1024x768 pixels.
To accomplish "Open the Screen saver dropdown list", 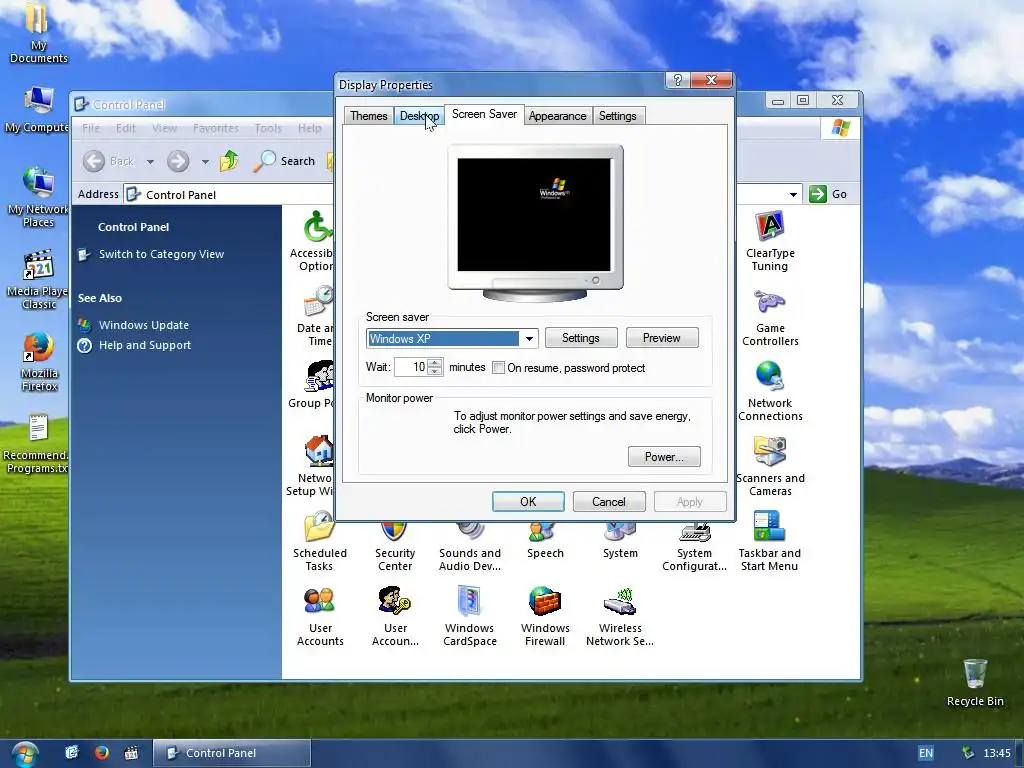I will 529,338.
